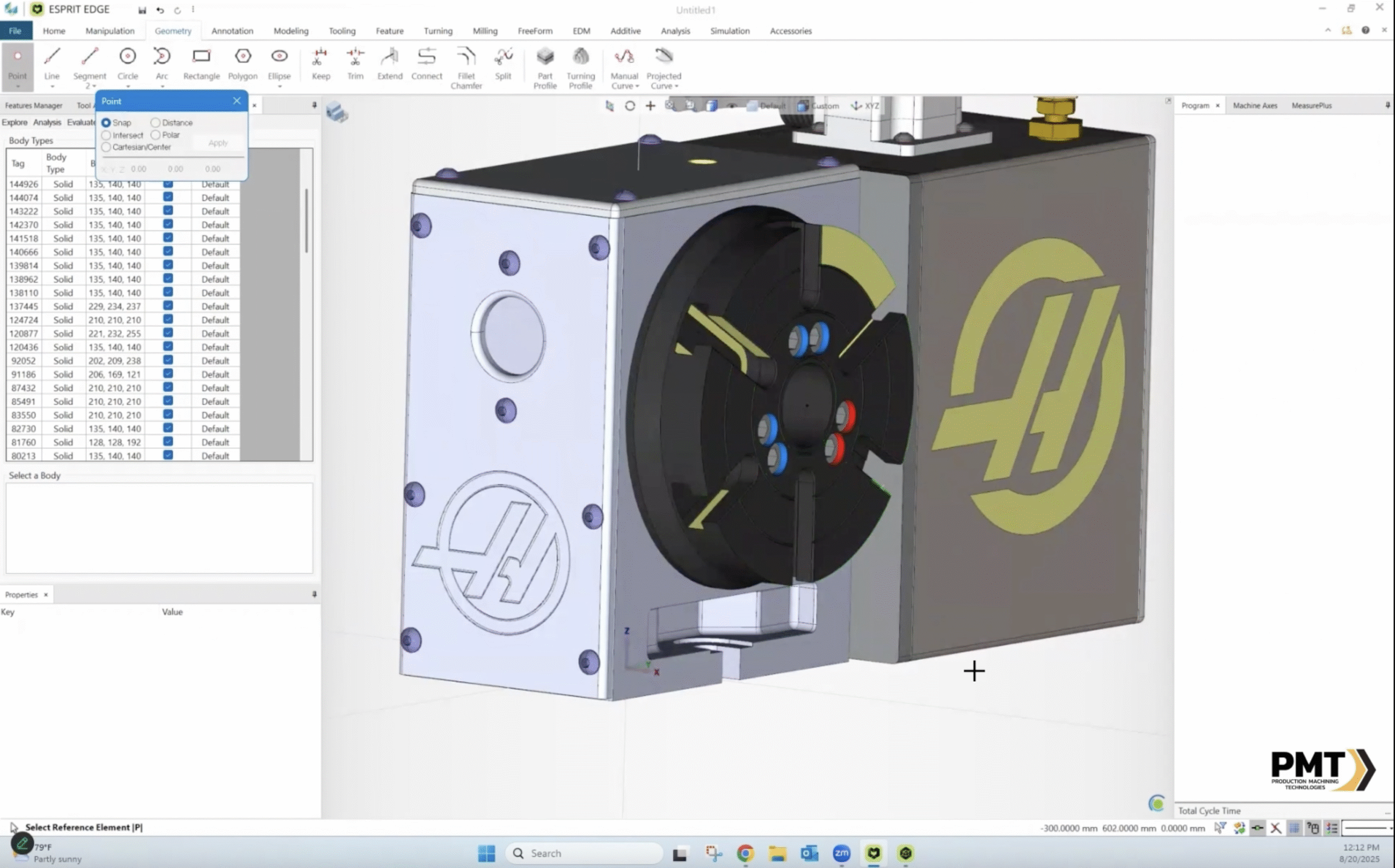
Task: Uncheck the checkbox for body 144074
Action: coord(168,197)
